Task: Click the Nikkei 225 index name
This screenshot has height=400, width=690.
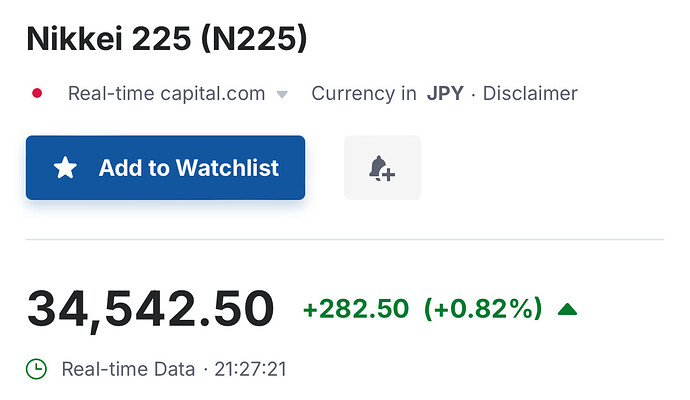Action: (x=106, y=39)
